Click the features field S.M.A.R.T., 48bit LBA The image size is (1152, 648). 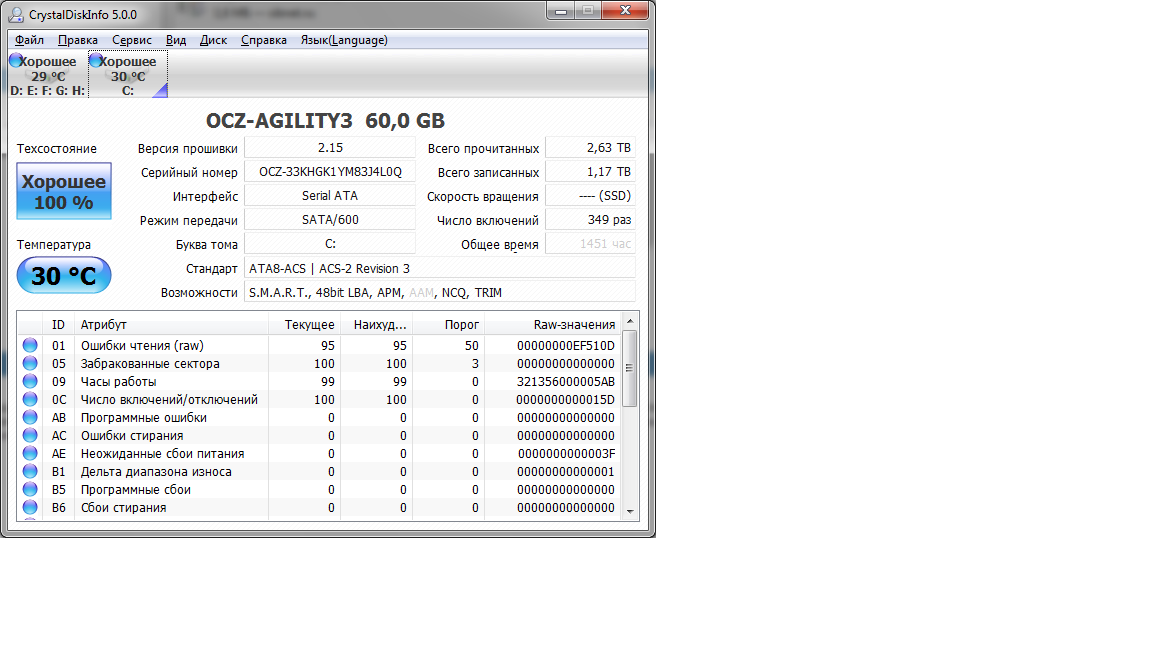tap(440, 292)
